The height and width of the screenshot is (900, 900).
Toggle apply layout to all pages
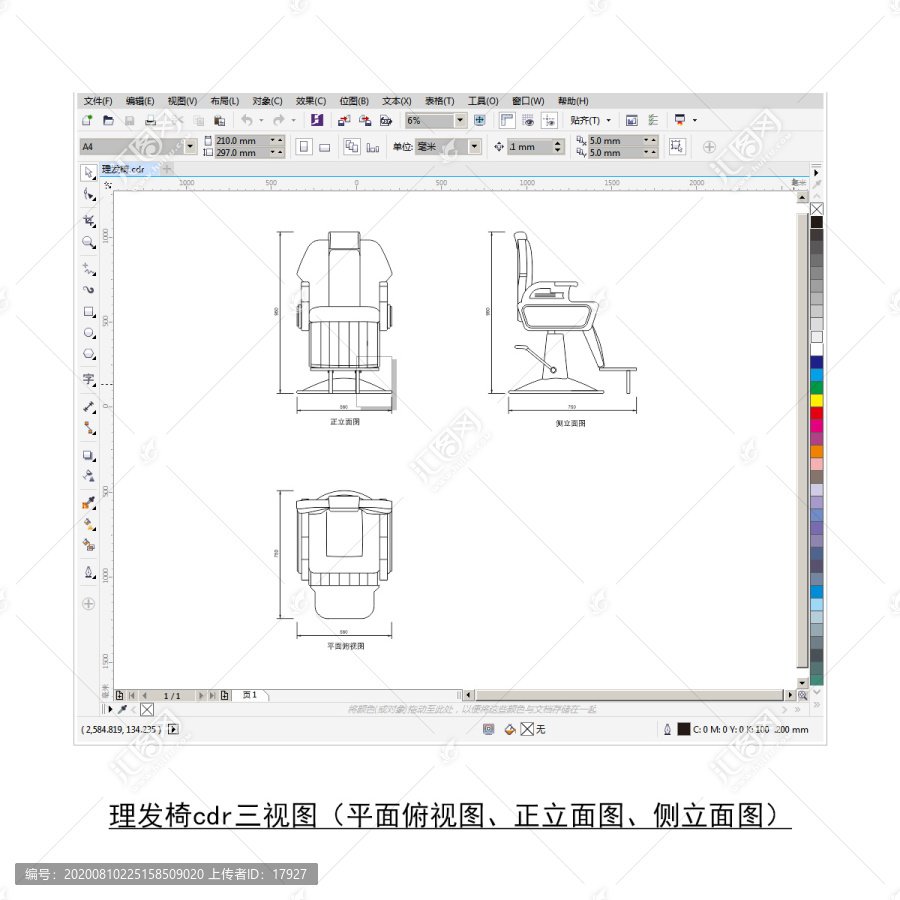point(351,146)
